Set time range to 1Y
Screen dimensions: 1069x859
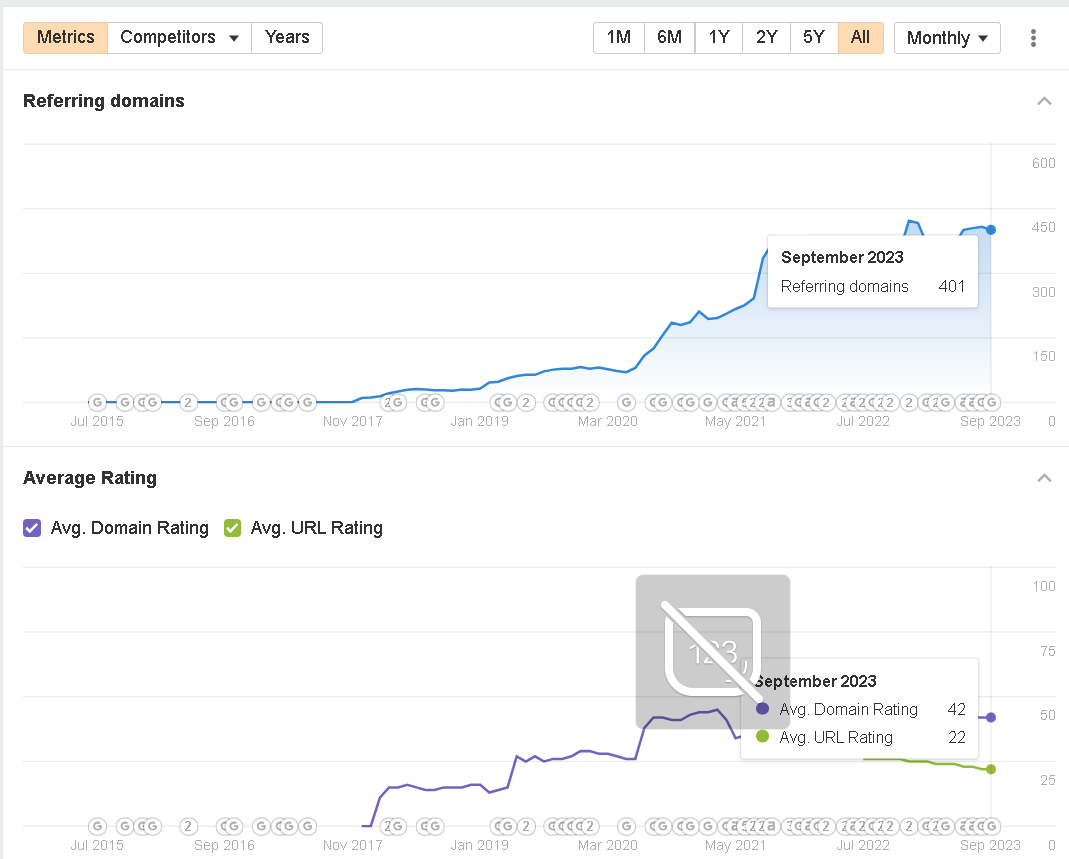coord(718,37)
